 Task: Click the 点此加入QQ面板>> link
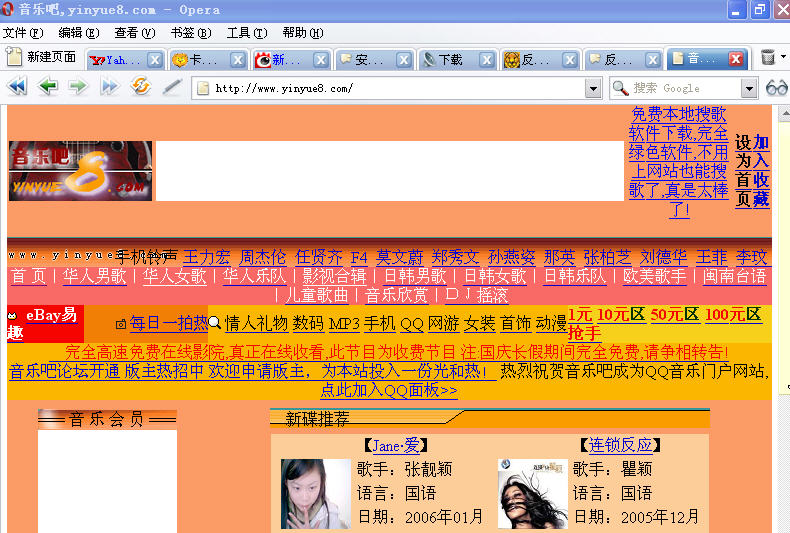[x=389, y=390]
